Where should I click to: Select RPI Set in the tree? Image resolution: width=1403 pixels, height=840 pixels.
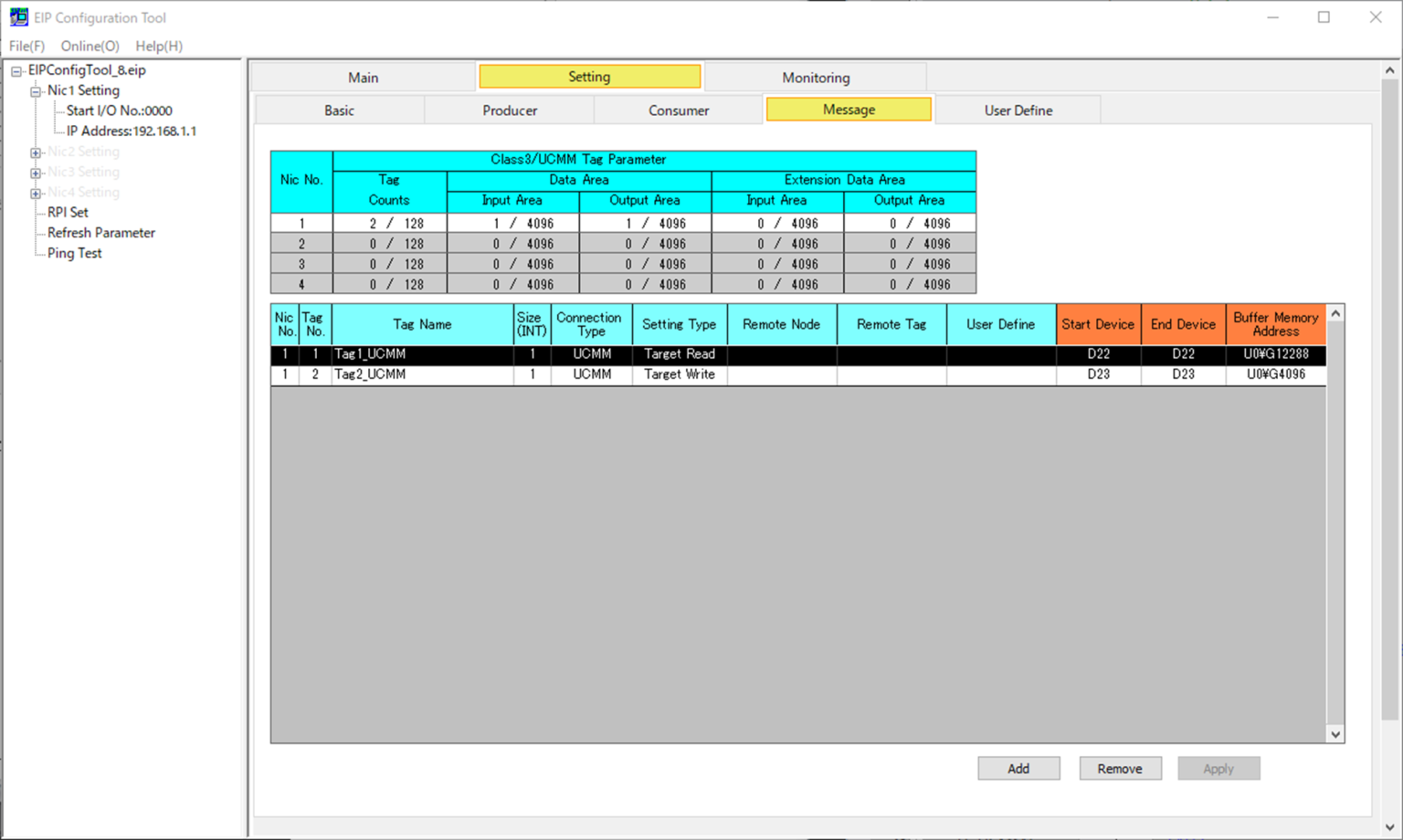(x=68, y=212)
